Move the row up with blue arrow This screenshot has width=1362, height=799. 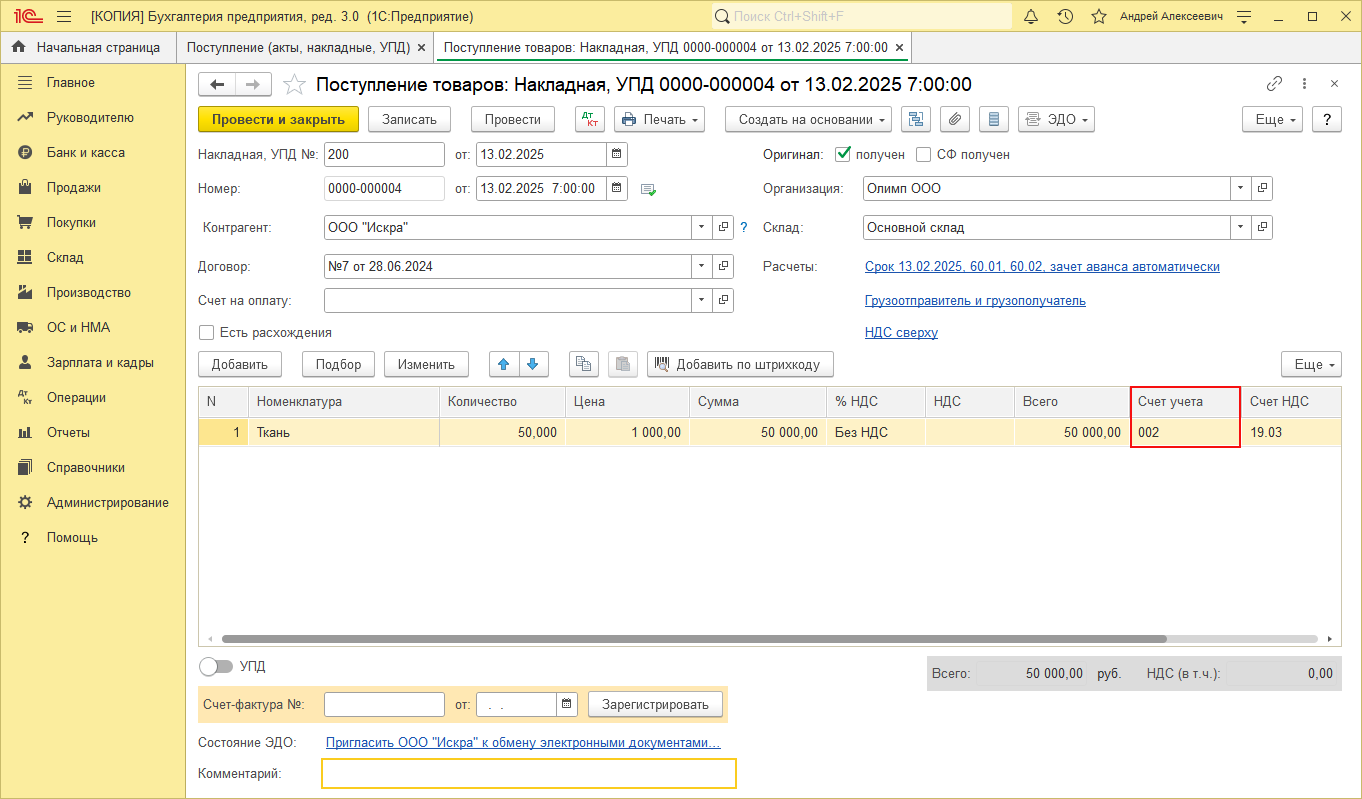pyautogui.click(x=503, y=364)
